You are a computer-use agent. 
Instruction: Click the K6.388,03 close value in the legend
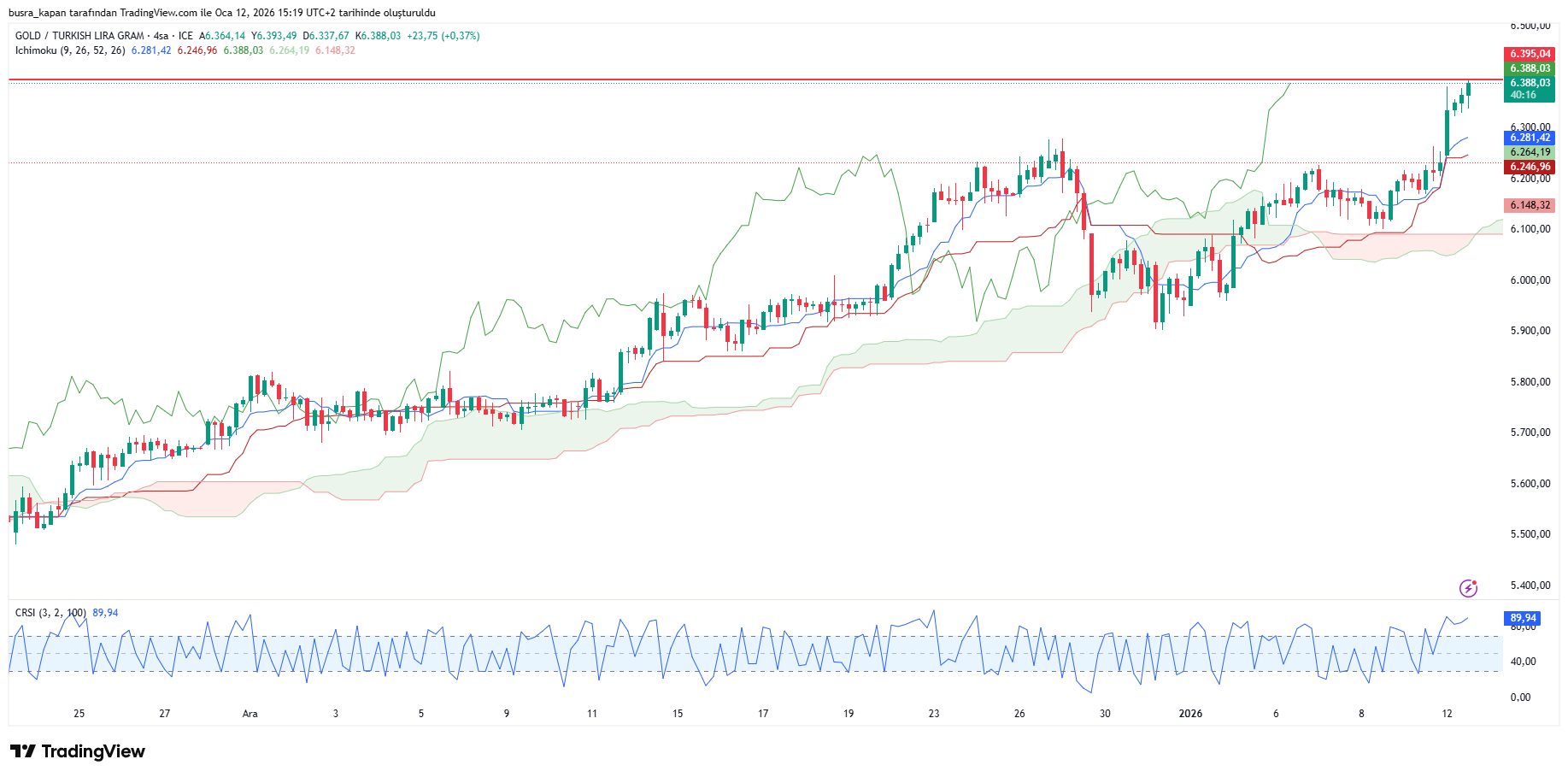click(x=378, y=36)
